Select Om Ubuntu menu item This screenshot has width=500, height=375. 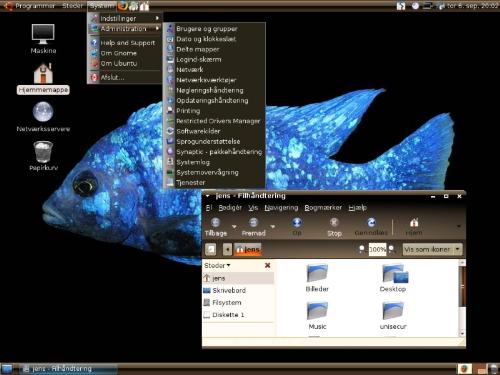(x=125, y=63)
